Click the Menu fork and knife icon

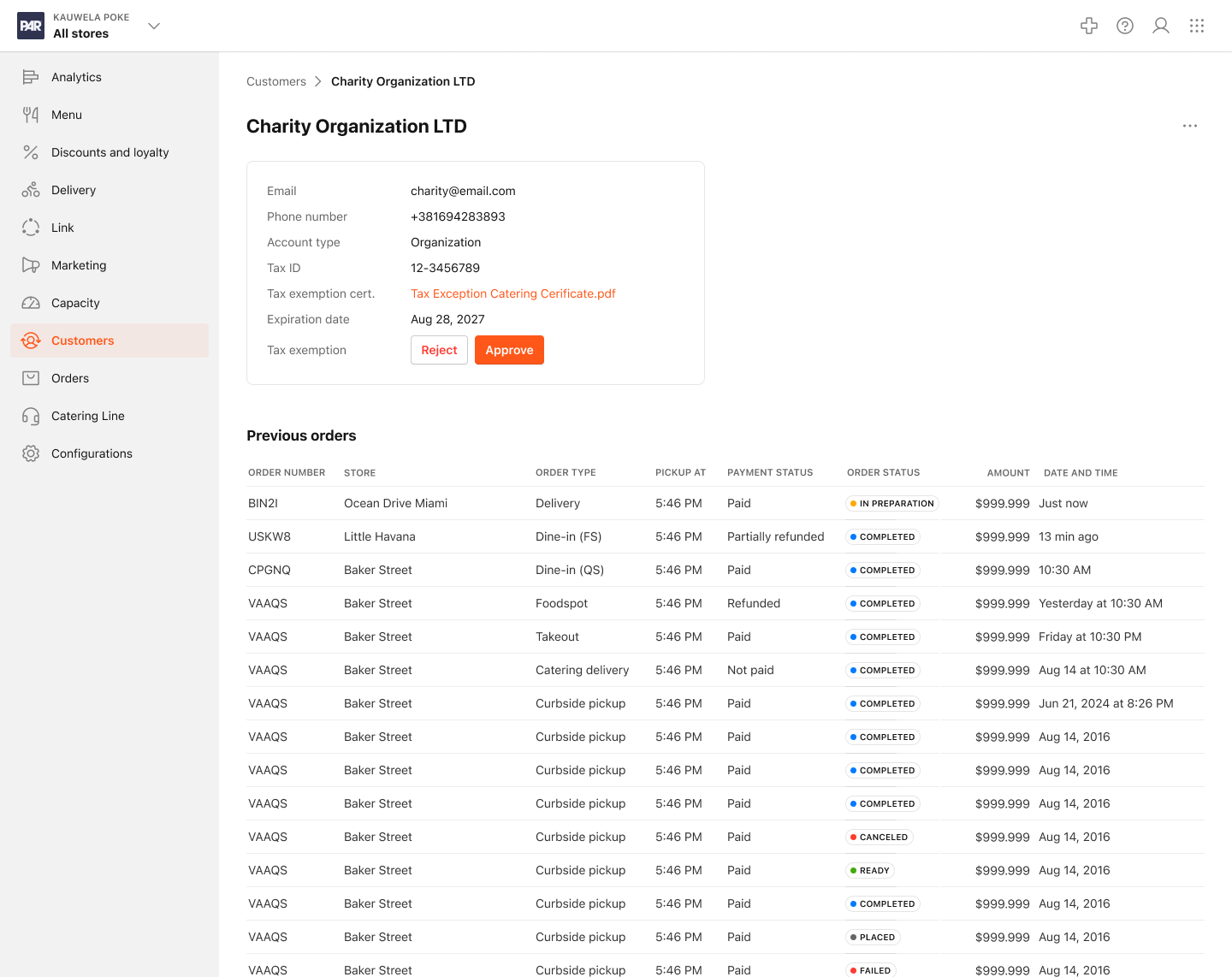point(31,115)
